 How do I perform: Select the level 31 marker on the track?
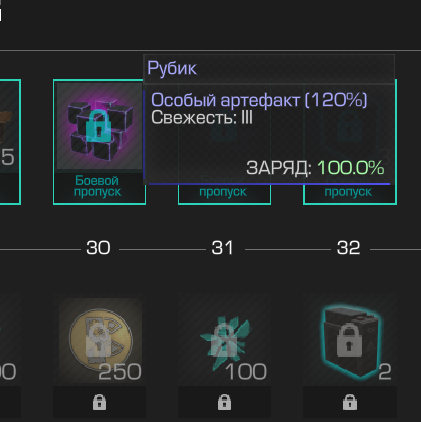(222, 248)
